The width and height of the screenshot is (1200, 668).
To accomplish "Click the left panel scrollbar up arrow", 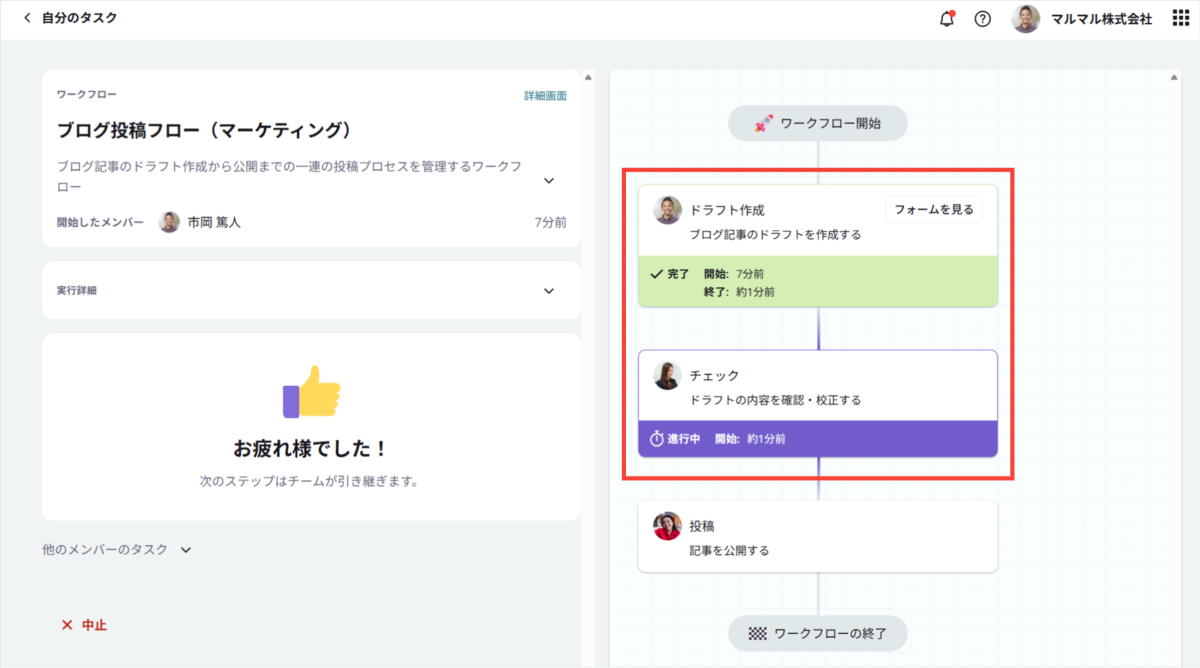I will tap(588, 77).
